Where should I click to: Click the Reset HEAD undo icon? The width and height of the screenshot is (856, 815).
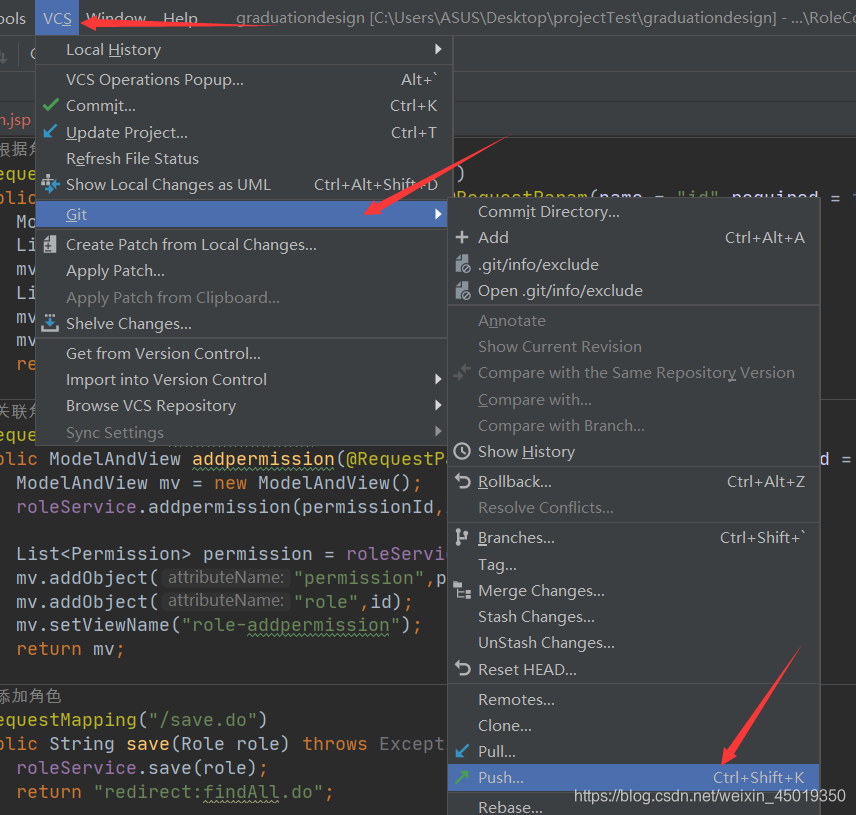tap(462, 669)
